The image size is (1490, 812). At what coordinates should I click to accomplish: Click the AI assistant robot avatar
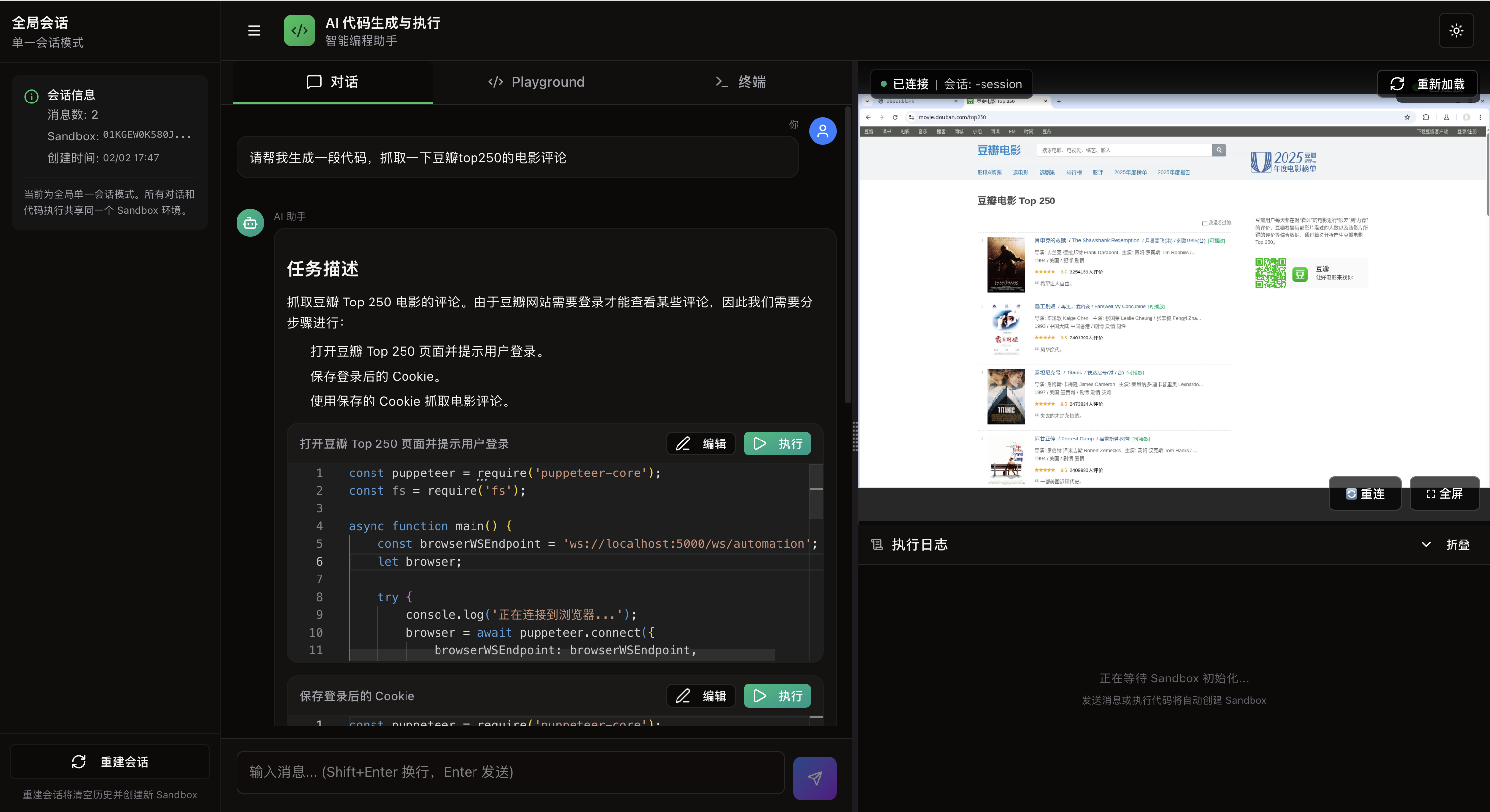(250, 223)
